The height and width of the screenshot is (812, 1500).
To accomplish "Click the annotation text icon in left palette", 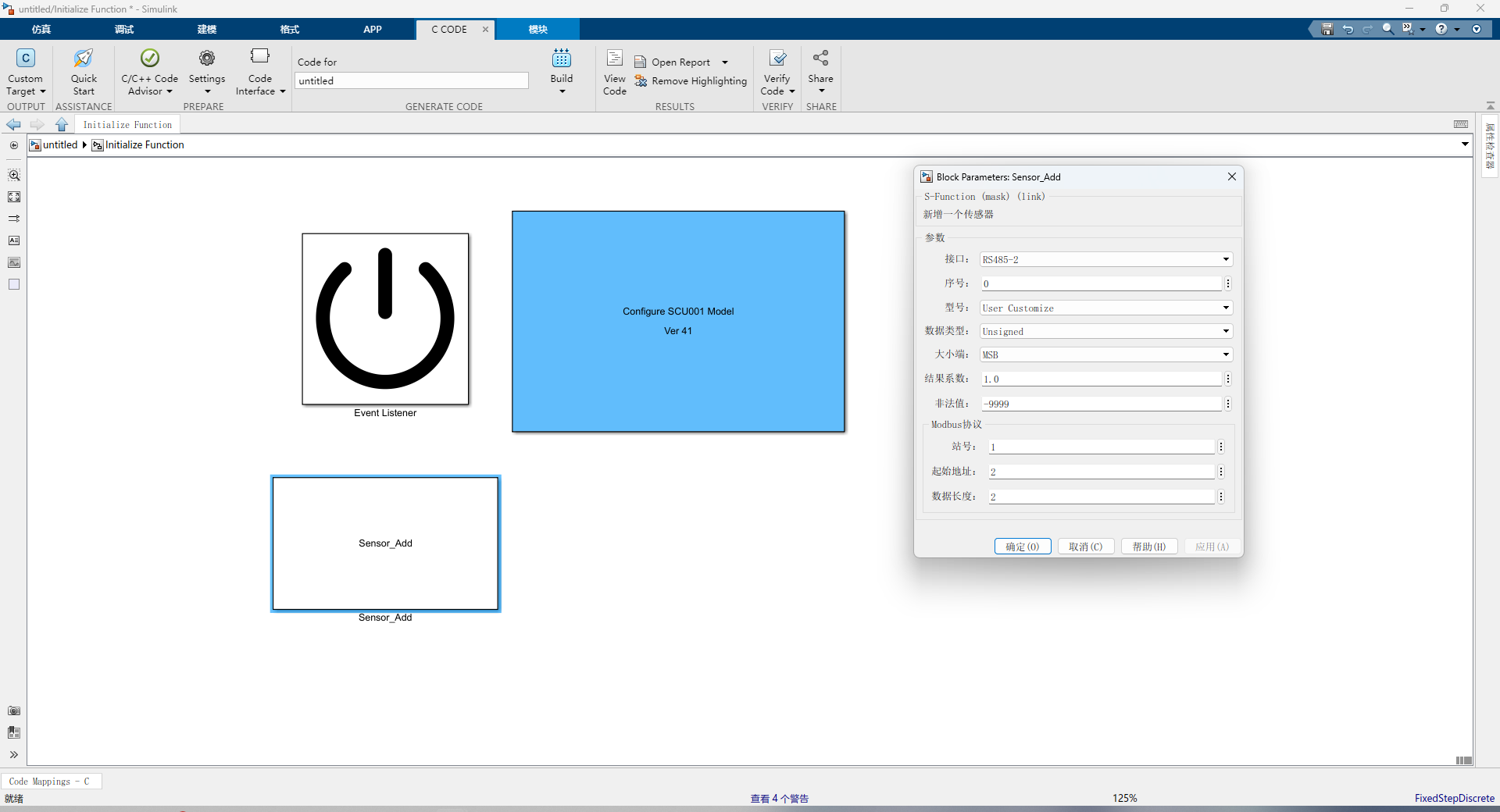I will point(14,240).
